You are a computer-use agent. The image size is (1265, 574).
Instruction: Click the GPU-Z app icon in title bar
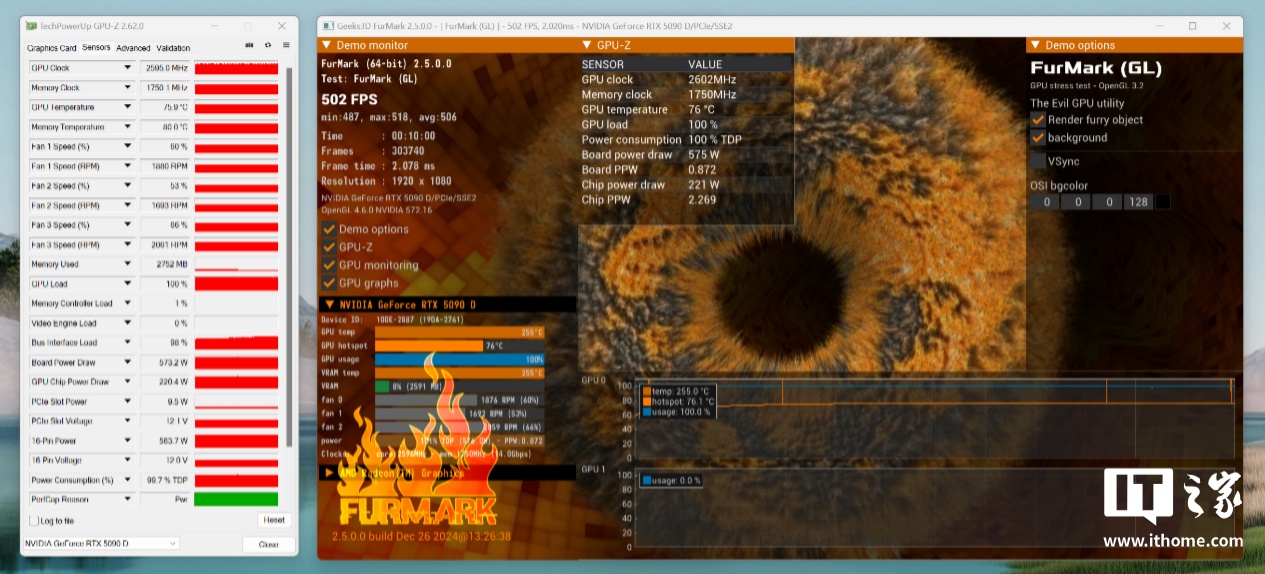click(x=30, y=25)
